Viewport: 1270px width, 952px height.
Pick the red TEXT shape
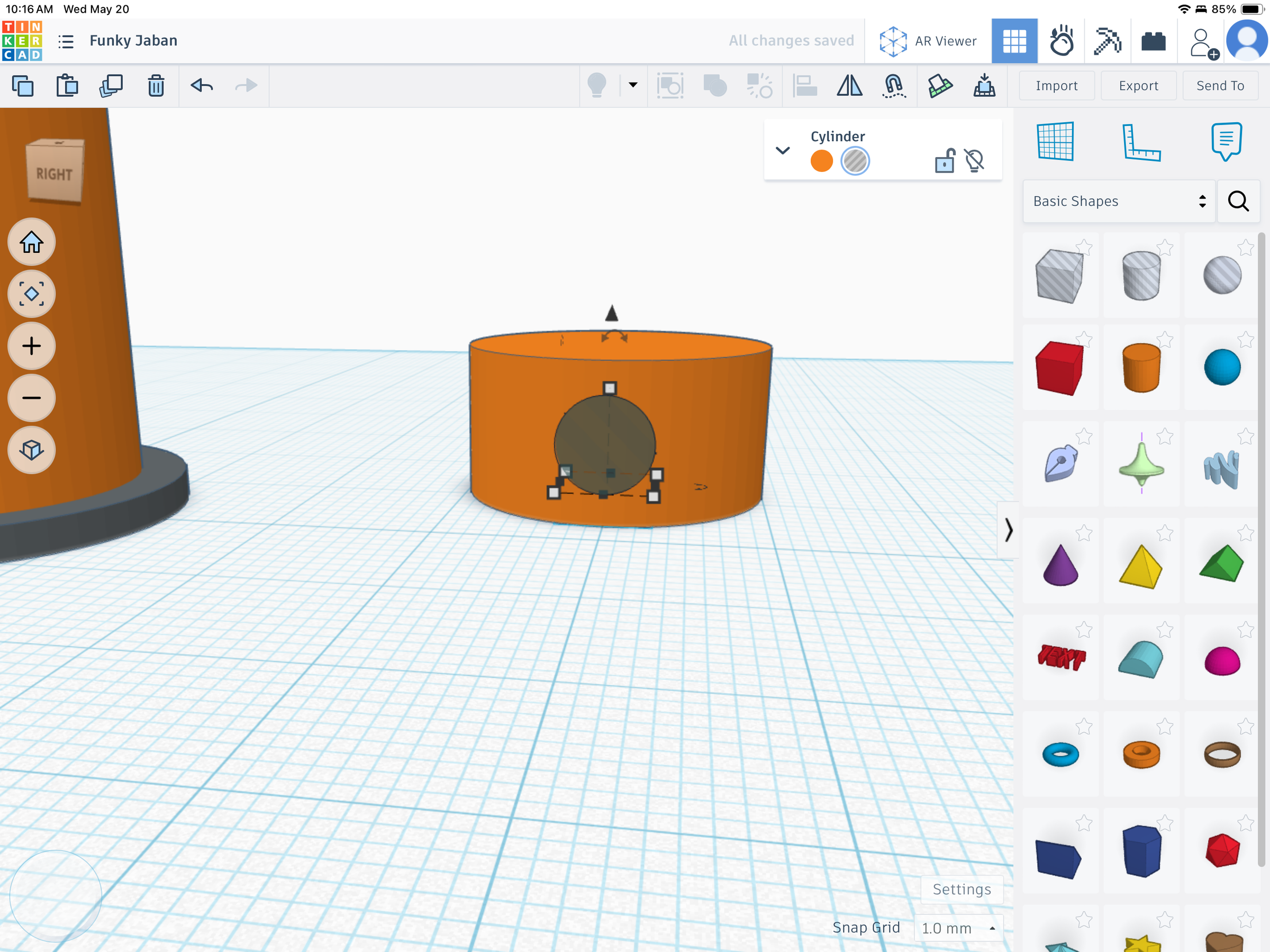(x=1061, y=658)
